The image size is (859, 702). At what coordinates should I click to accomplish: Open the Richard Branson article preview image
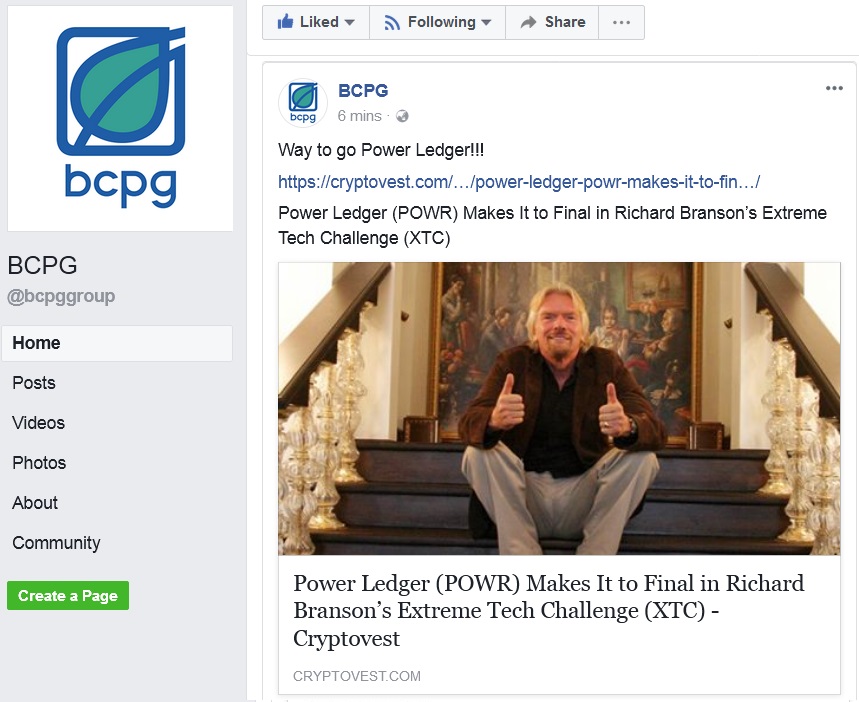tap(559, 408)
